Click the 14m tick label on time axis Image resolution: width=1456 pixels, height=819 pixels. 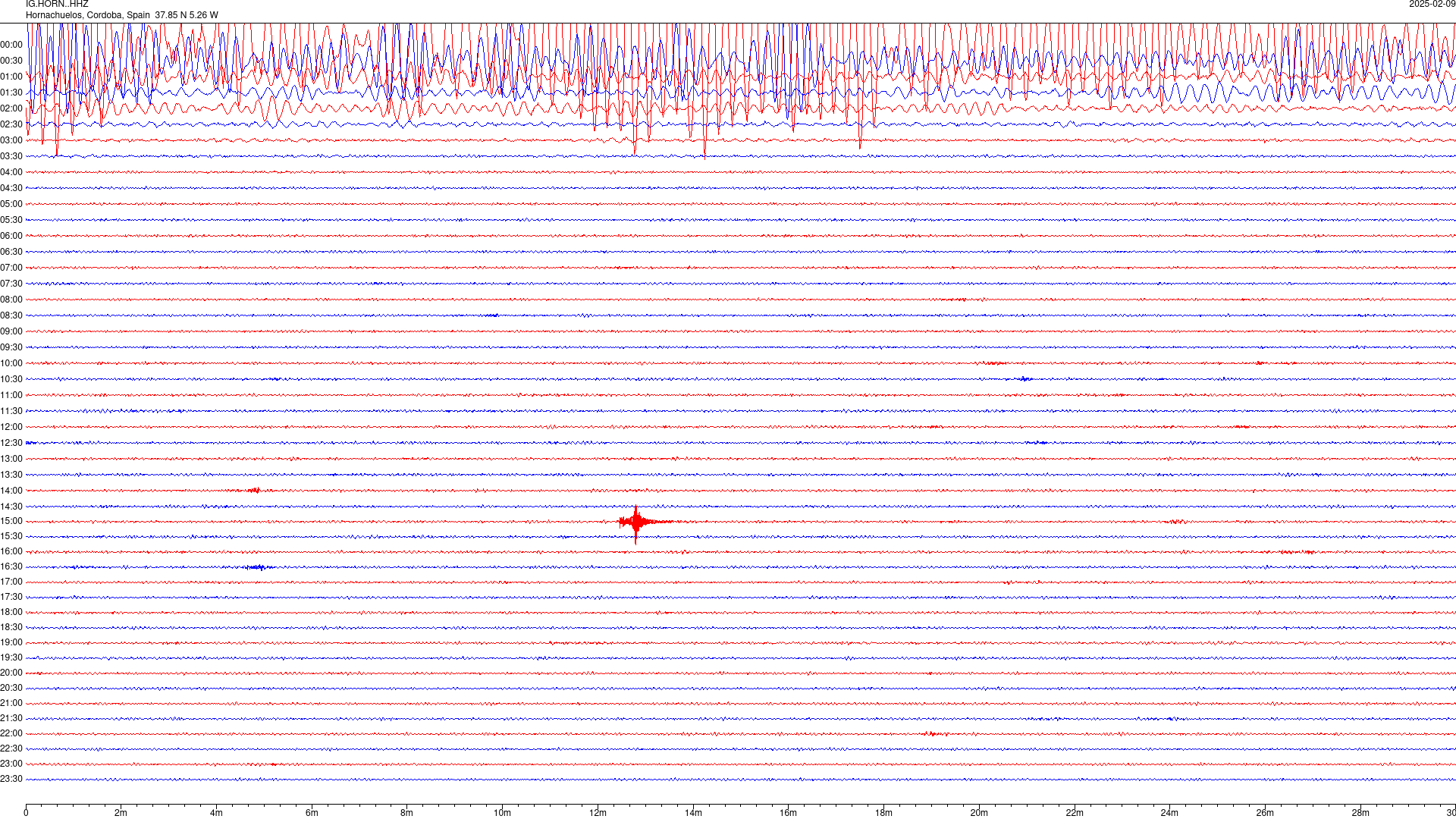pyautogui.click(x=693, y=813)
